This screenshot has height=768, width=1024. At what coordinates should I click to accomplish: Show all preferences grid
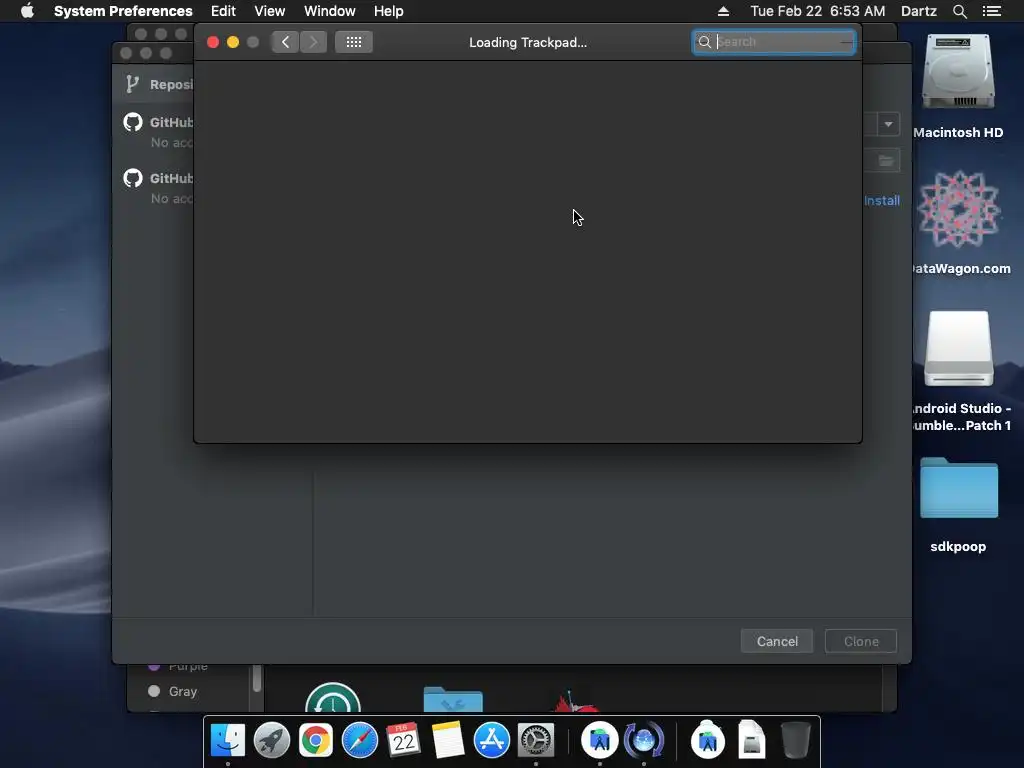tap(354, 42)
